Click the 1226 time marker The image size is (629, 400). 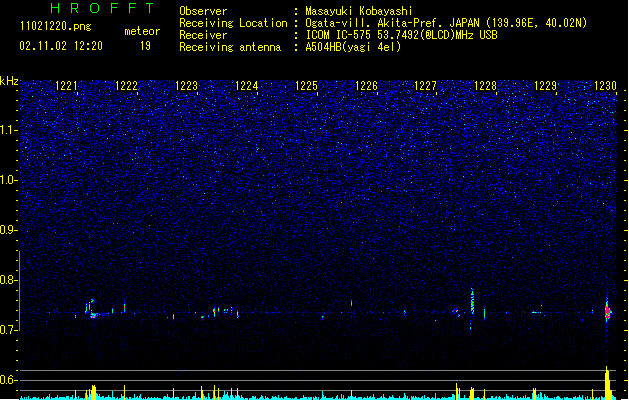366,86
